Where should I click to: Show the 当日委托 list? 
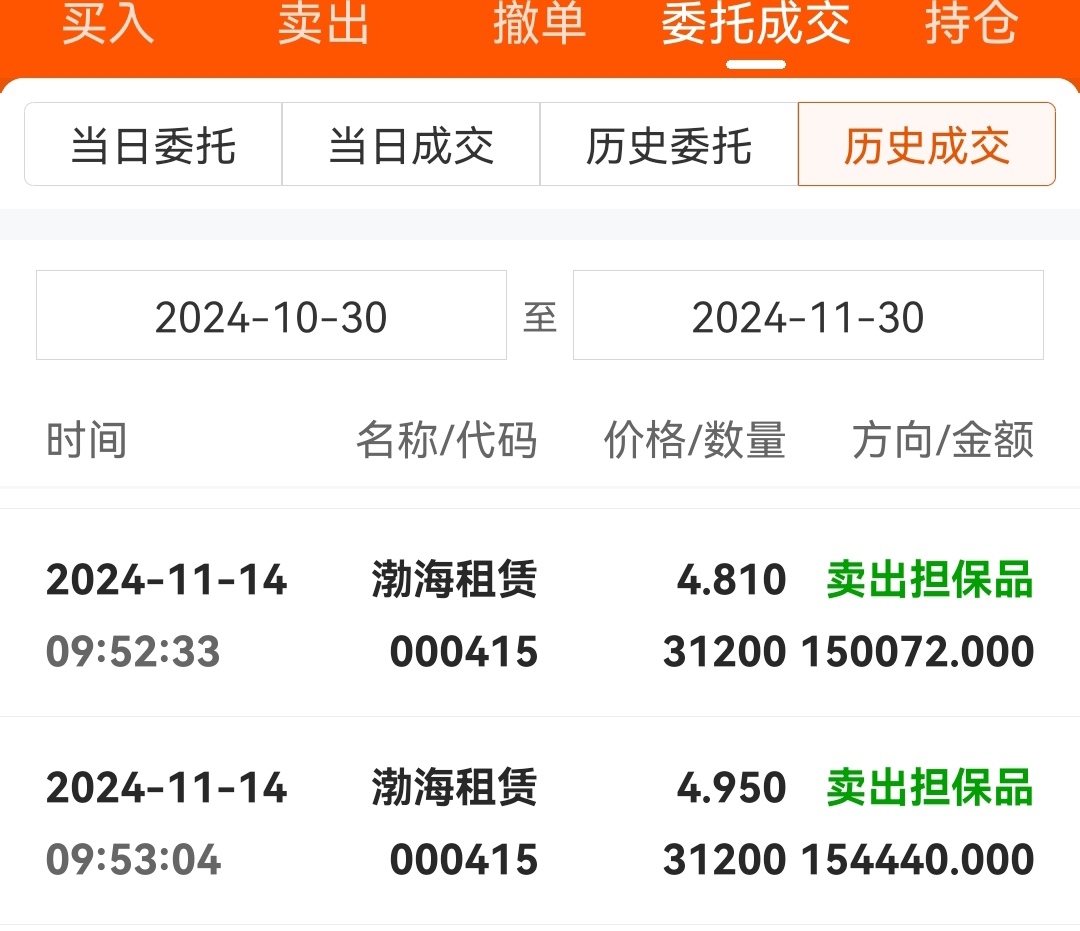point(153,145)
